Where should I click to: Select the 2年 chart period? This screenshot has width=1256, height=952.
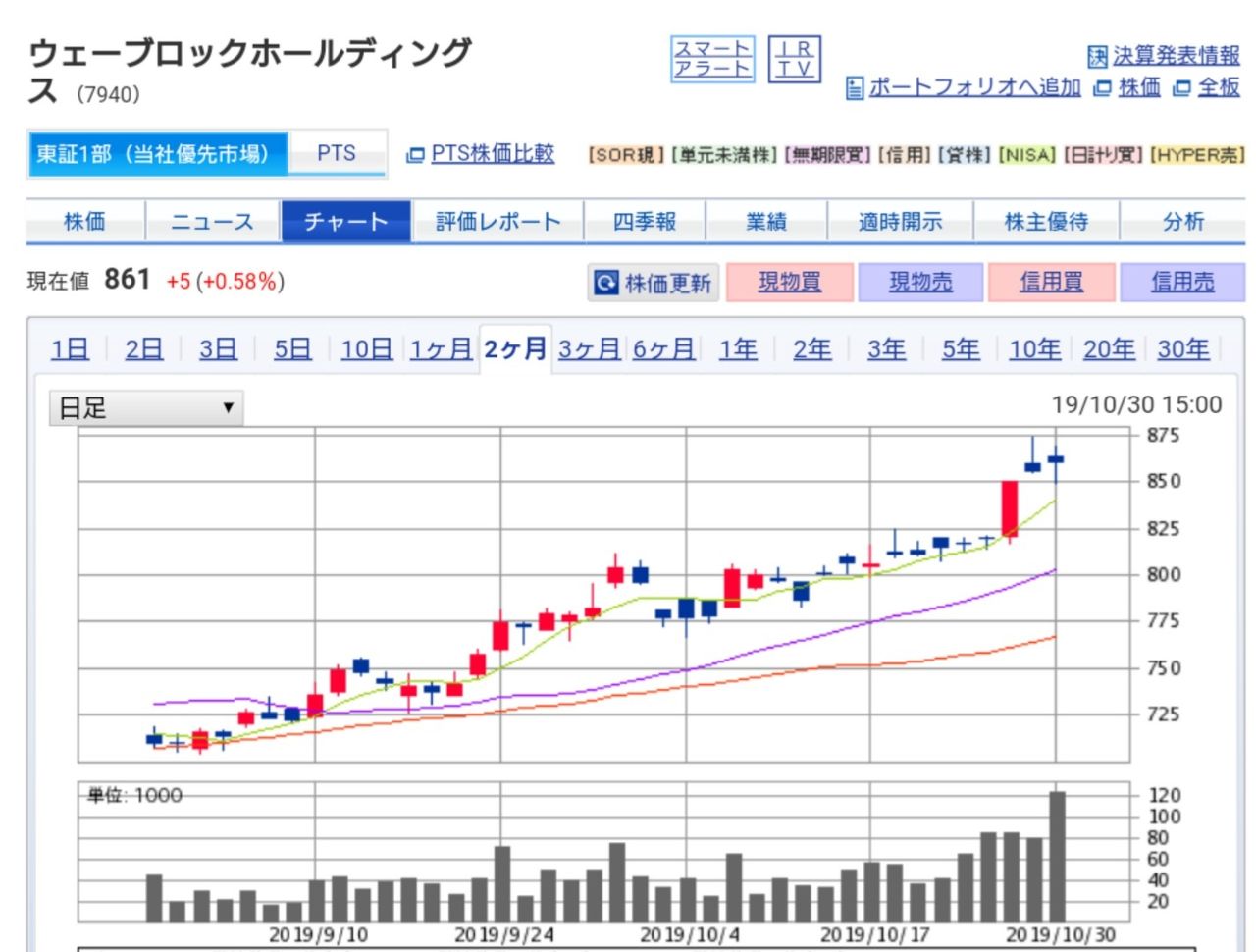[x=812, y=349]
